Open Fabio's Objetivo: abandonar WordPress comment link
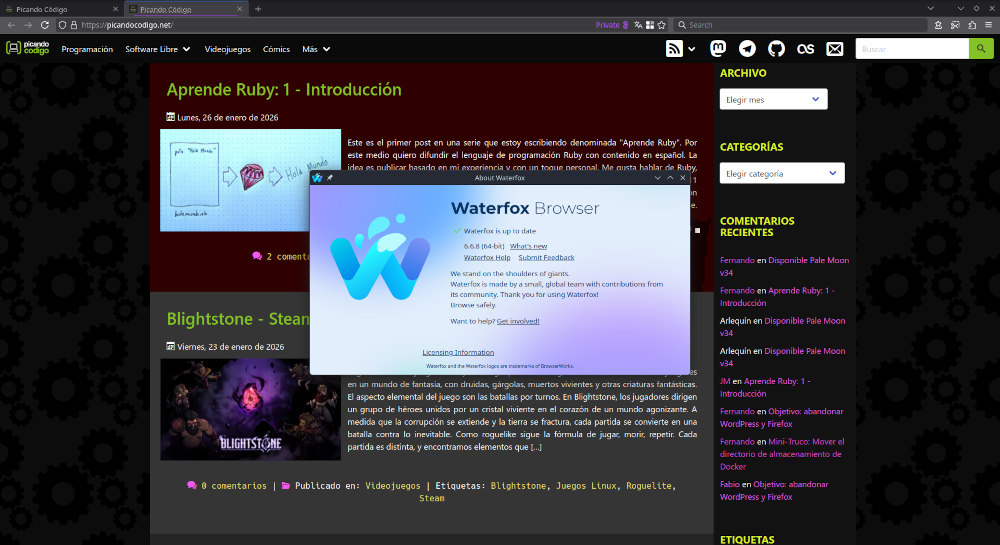Screen dimensions: 1000x545 coord(774,491)
